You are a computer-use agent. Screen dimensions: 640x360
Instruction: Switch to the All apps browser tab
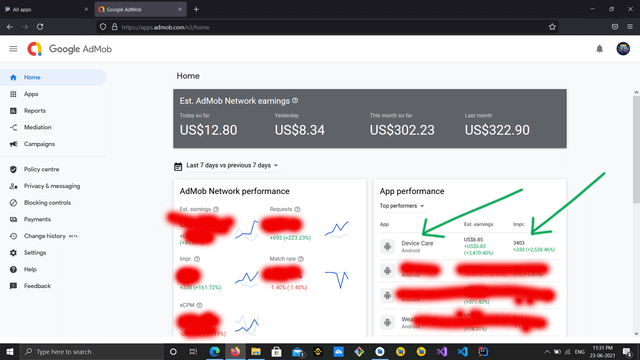click(x=46, y=9)
